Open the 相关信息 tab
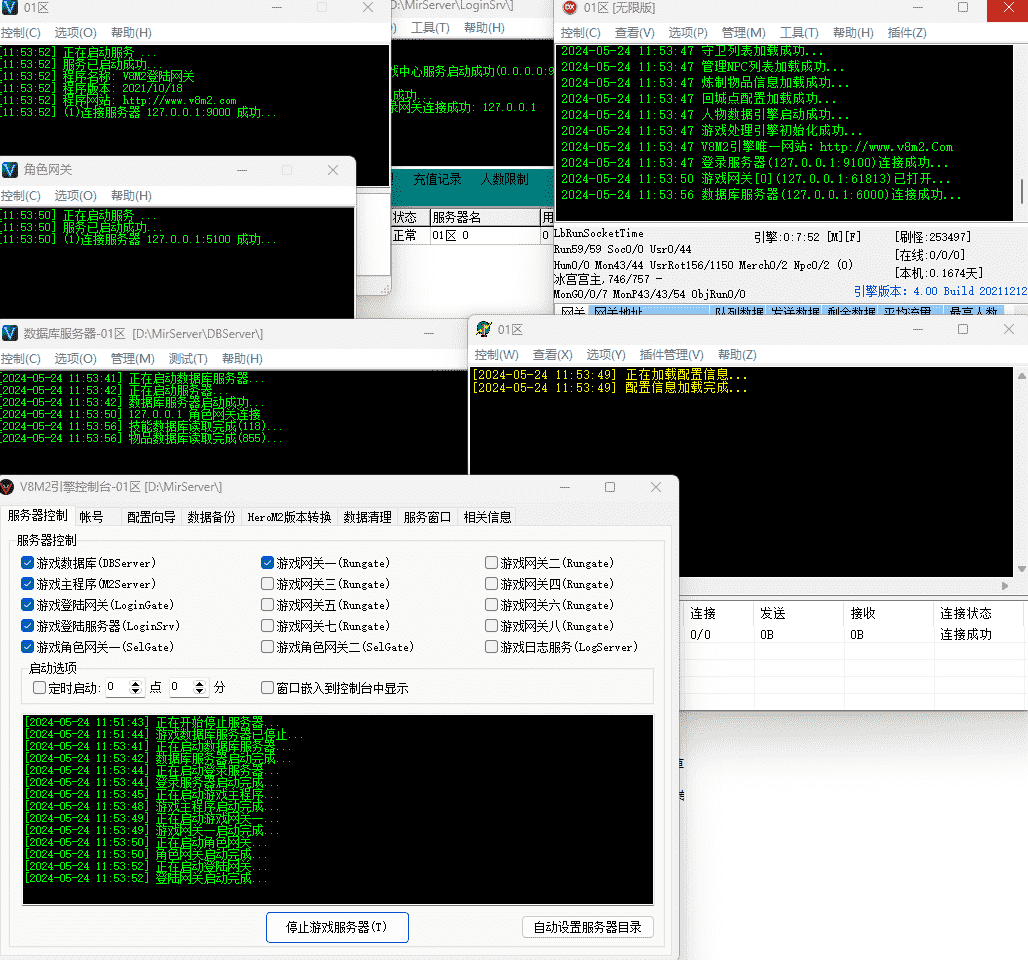Viewport: 1028px width, 960px height. (x=487, y=517)
